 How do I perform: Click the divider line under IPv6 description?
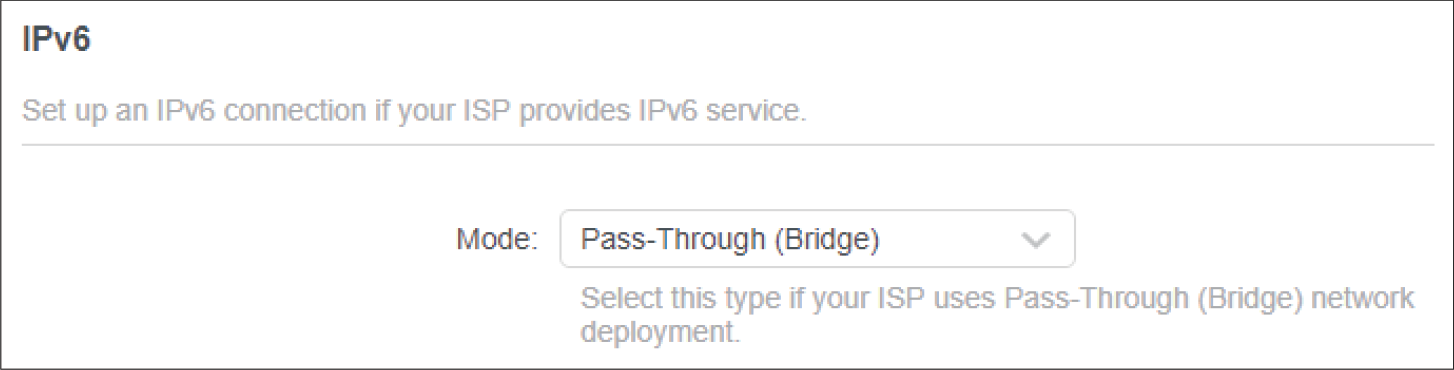pyautogui.click(x=728, y=144)
